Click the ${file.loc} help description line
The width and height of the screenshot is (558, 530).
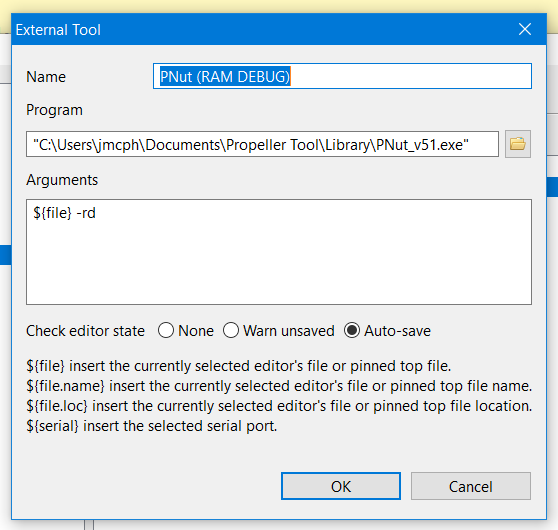click(279, 406)
